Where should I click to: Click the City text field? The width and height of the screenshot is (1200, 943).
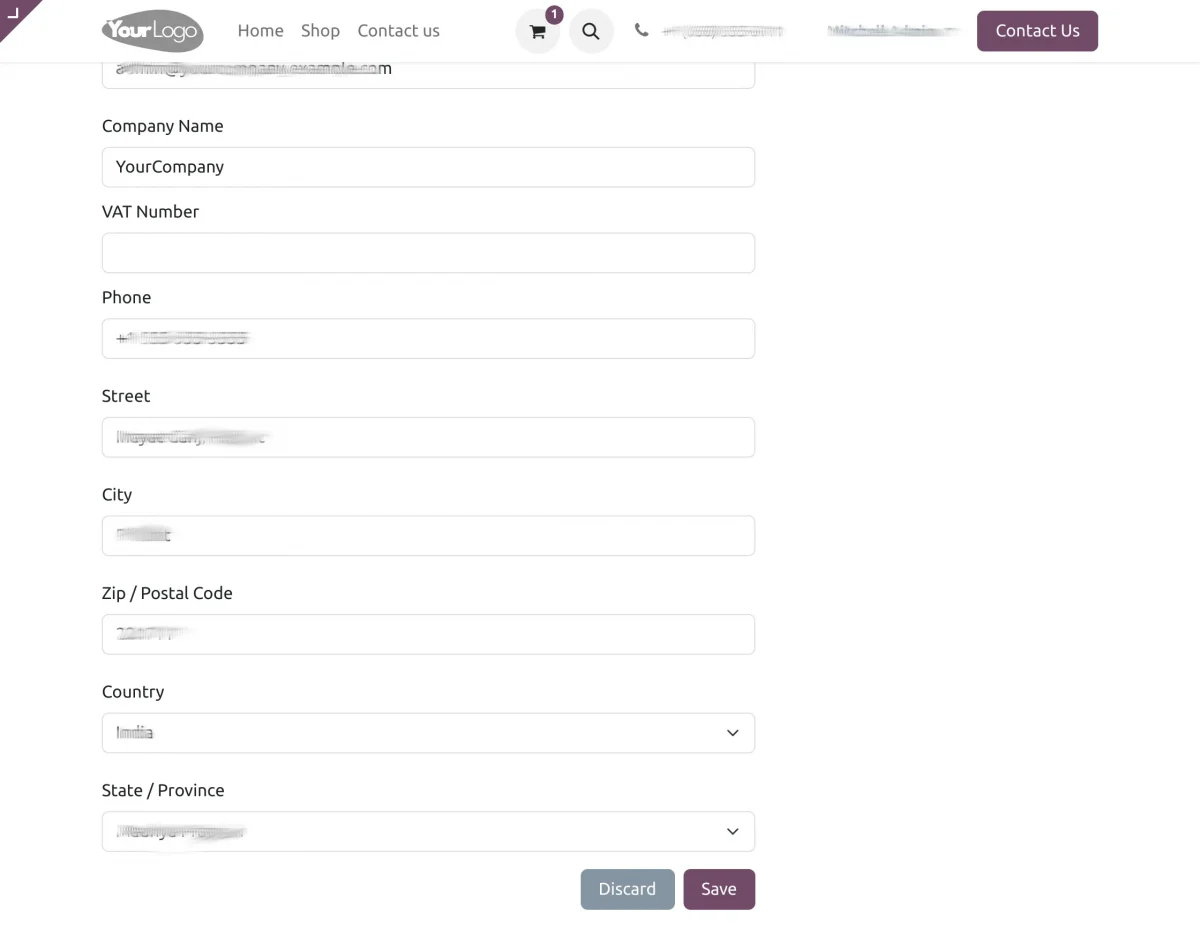[428, 536]
